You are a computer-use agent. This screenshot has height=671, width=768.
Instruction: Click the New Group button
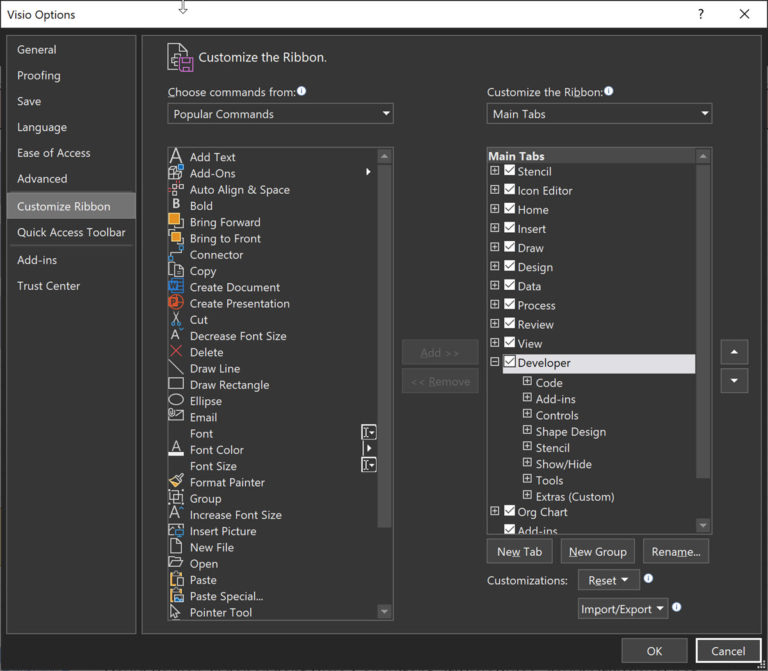click(x=597, y=552)
